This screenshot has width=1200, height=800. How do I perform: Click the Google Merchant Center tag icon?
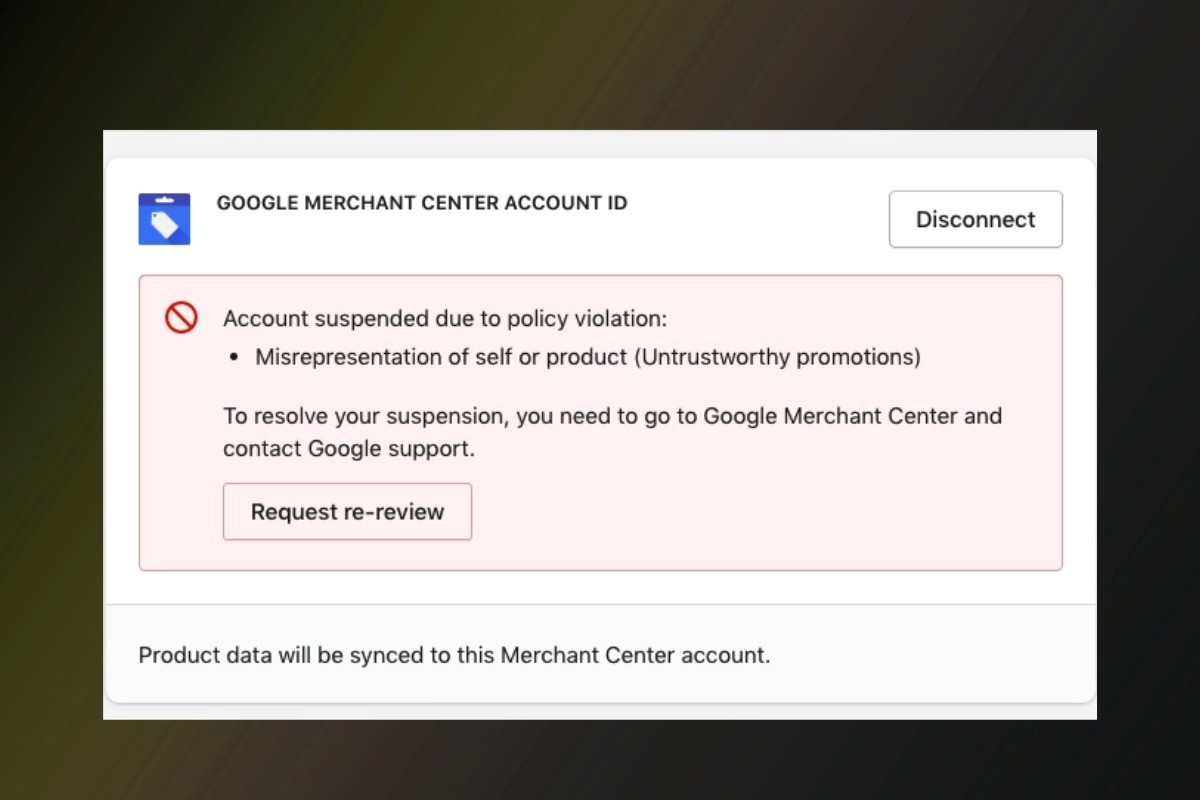[164, 219]
